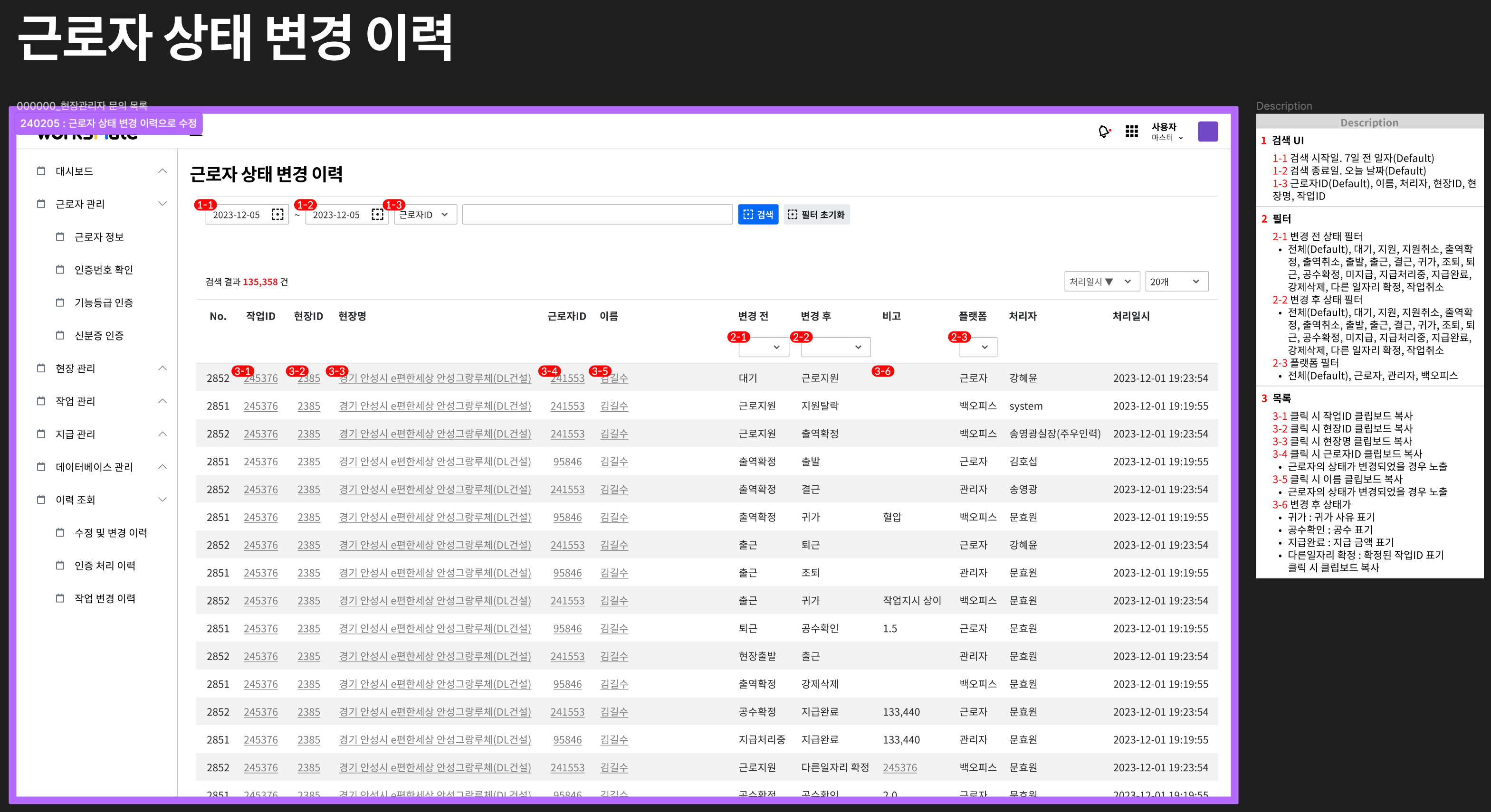Open the 변경 후 status filter dropdown
The height and width of the screenshot is (812, 1491).
(x=836, y=347)
